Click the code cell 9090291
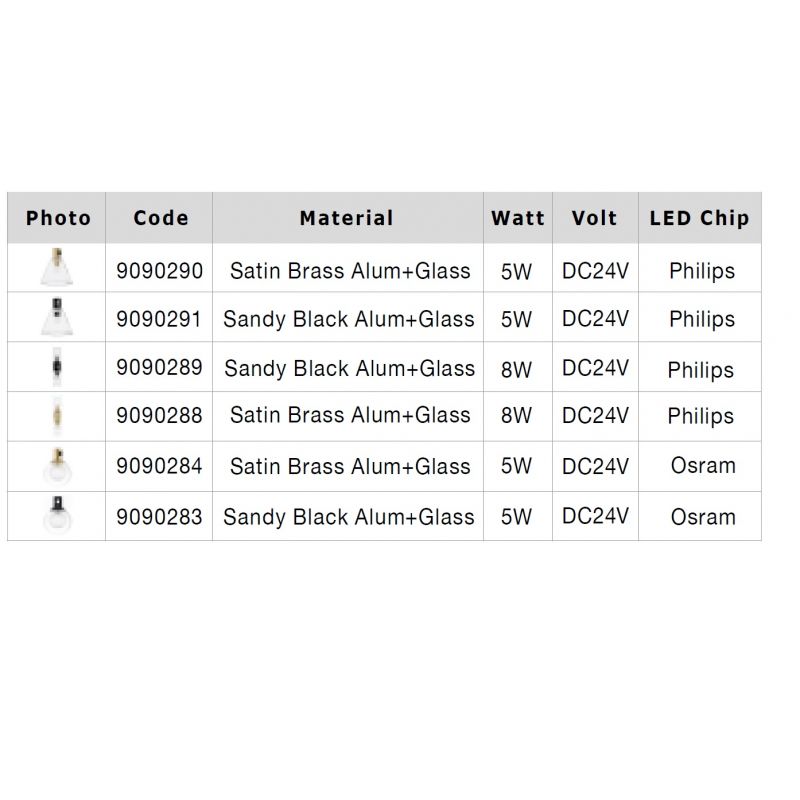This screenshot has height=800, width=800. tap(159, 319)
